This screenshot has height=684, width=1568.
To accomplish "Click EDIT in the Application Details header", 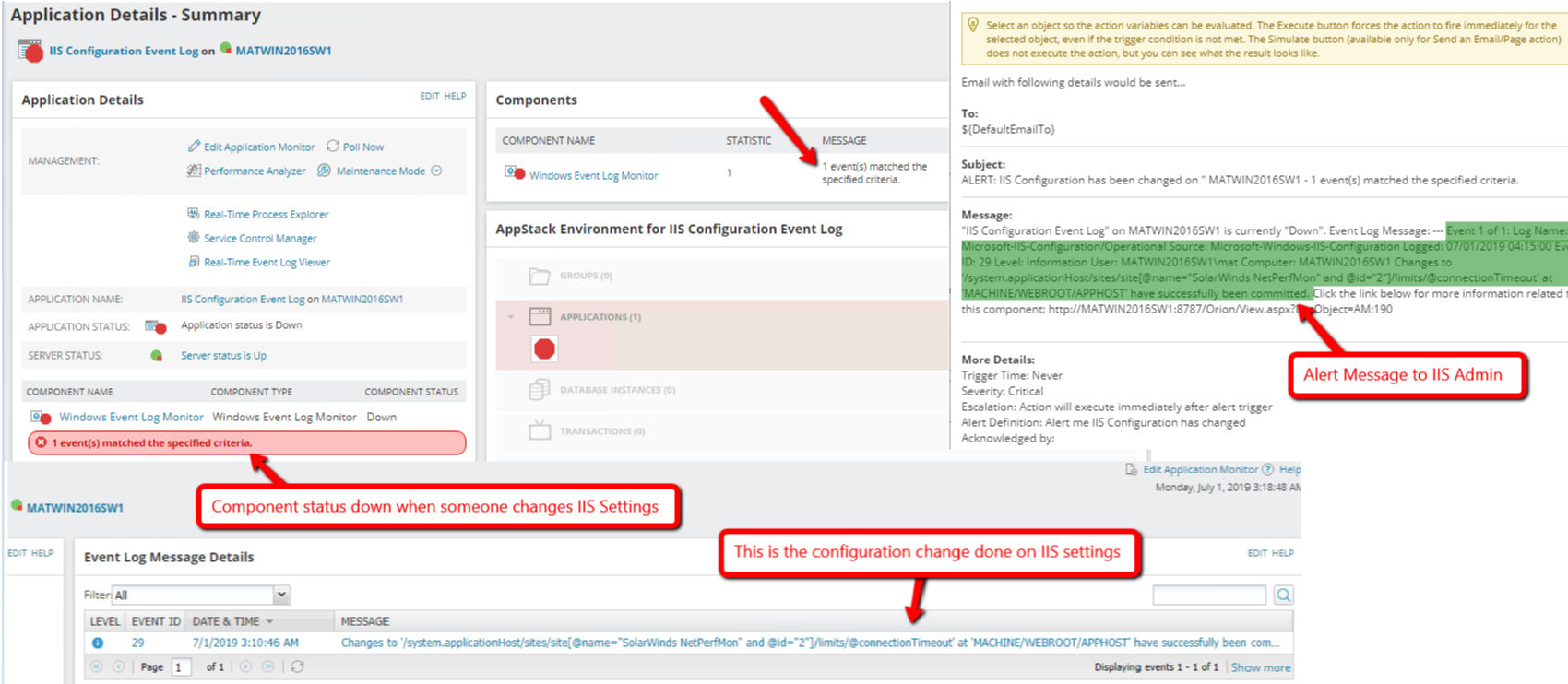I will pyautogui.click(x=430, y=96).
